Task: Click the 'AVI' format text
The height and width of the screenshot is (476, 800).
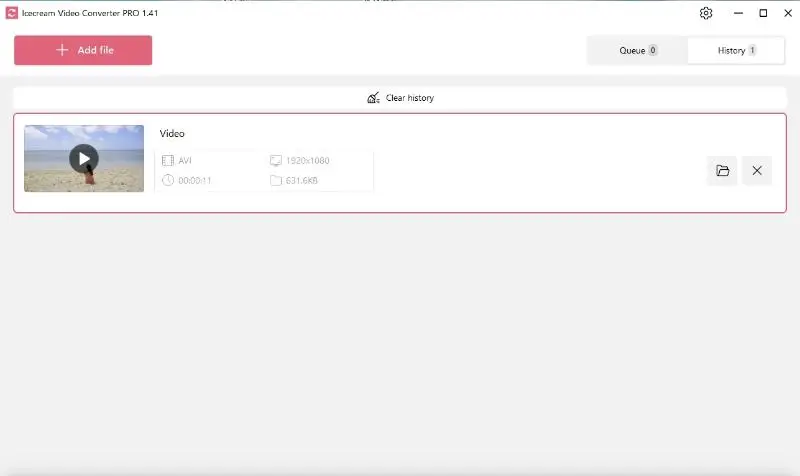Action: pyautogui.click(x=185, y=161)
